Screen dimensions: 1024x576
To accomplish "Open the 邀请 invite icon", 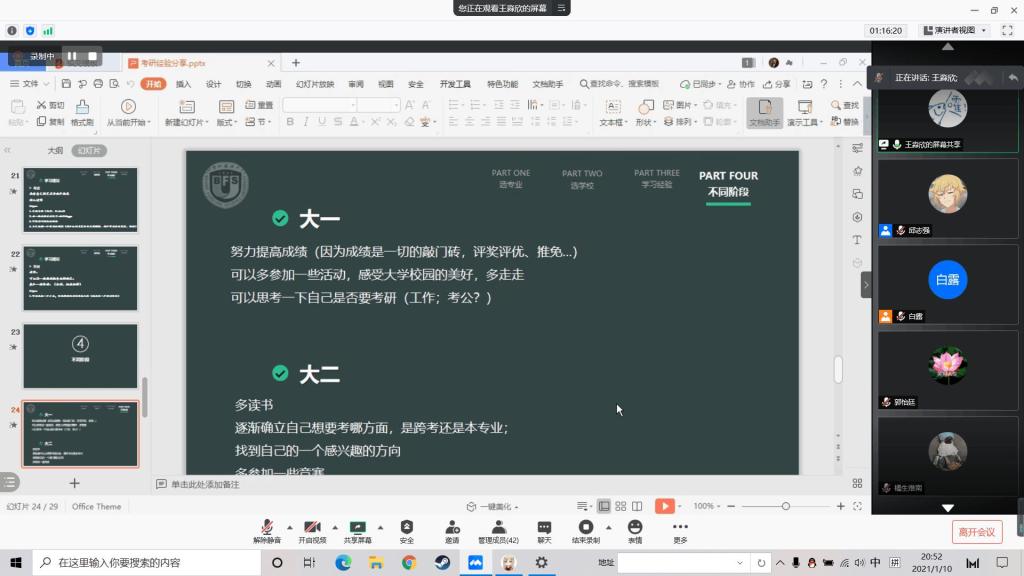I will point(452,527).
